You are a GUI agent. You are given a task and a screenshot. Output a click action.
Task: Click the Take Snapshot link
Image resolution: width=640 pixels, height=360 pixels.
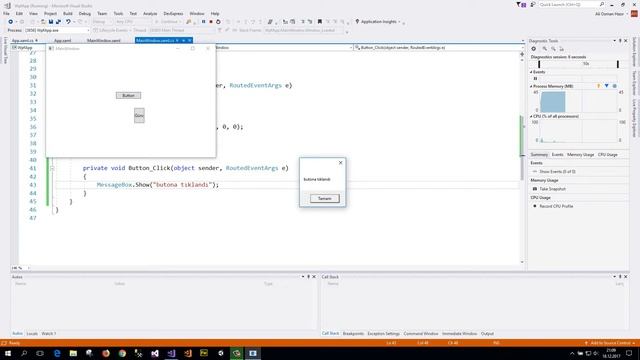pos(553,189)
